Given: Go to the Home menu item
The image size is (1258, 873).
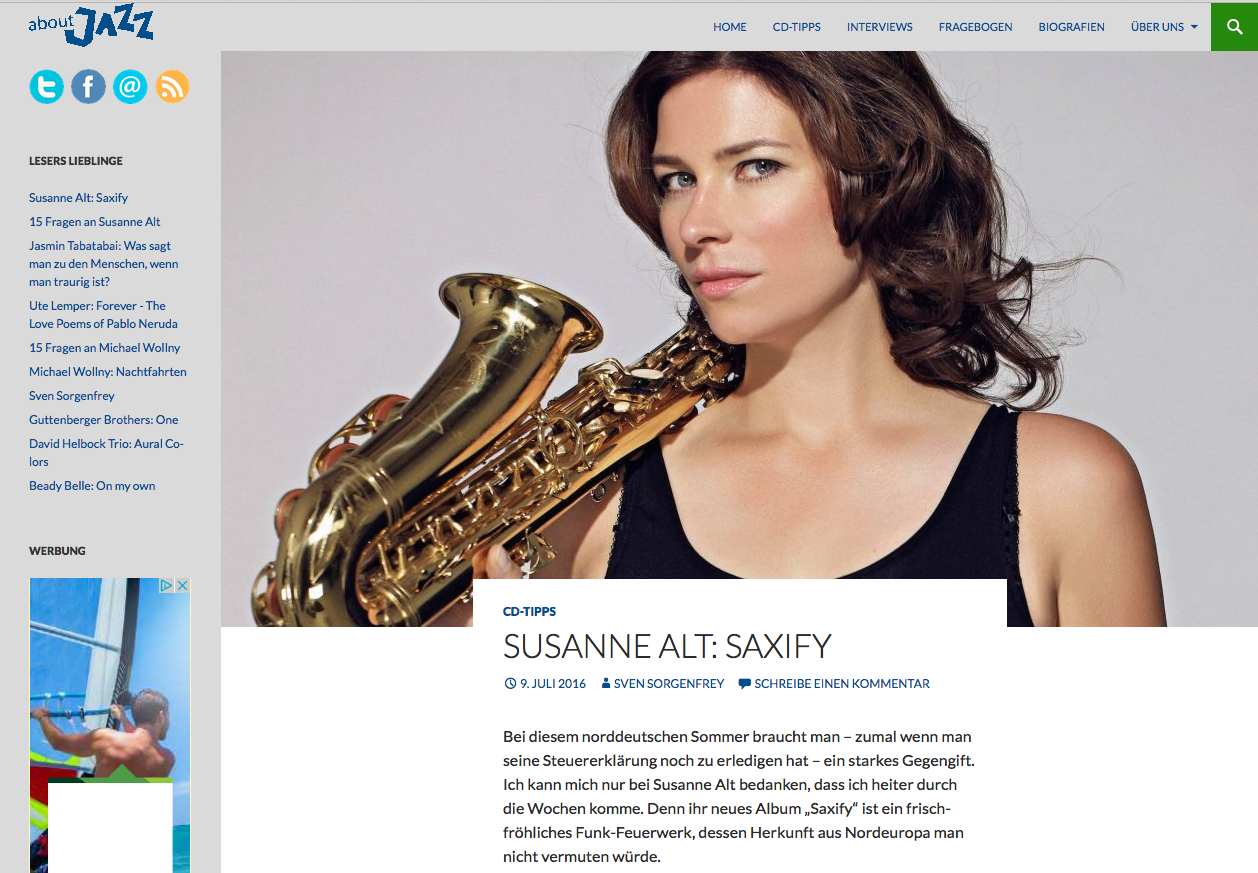Looking at the screenshot, I should (730, 27).
